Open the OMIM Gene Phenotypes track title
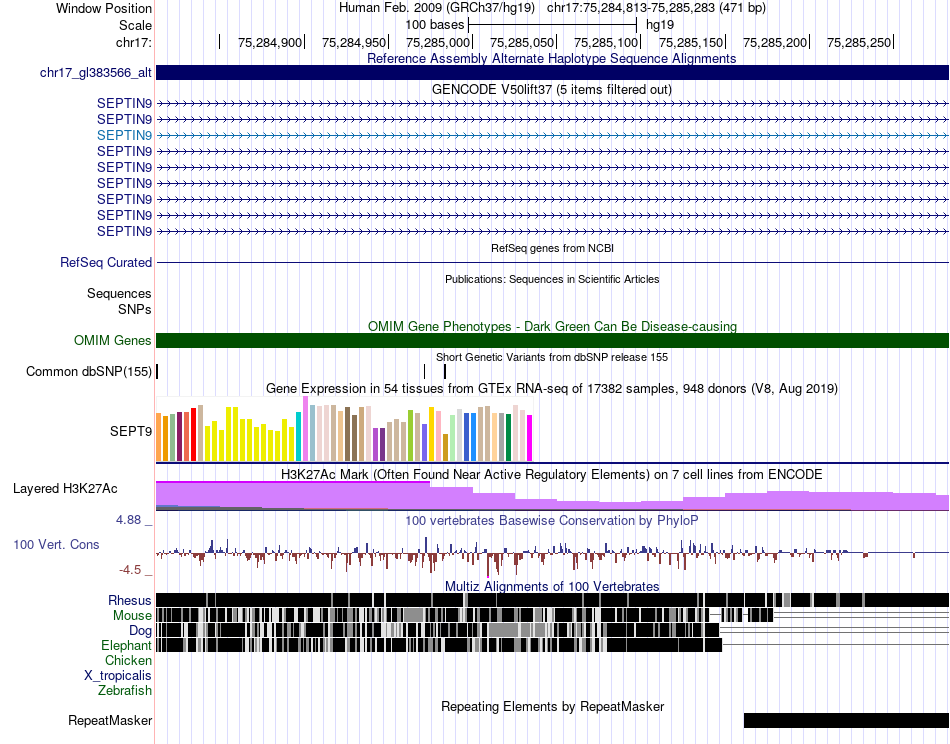 tap(552, 327)
